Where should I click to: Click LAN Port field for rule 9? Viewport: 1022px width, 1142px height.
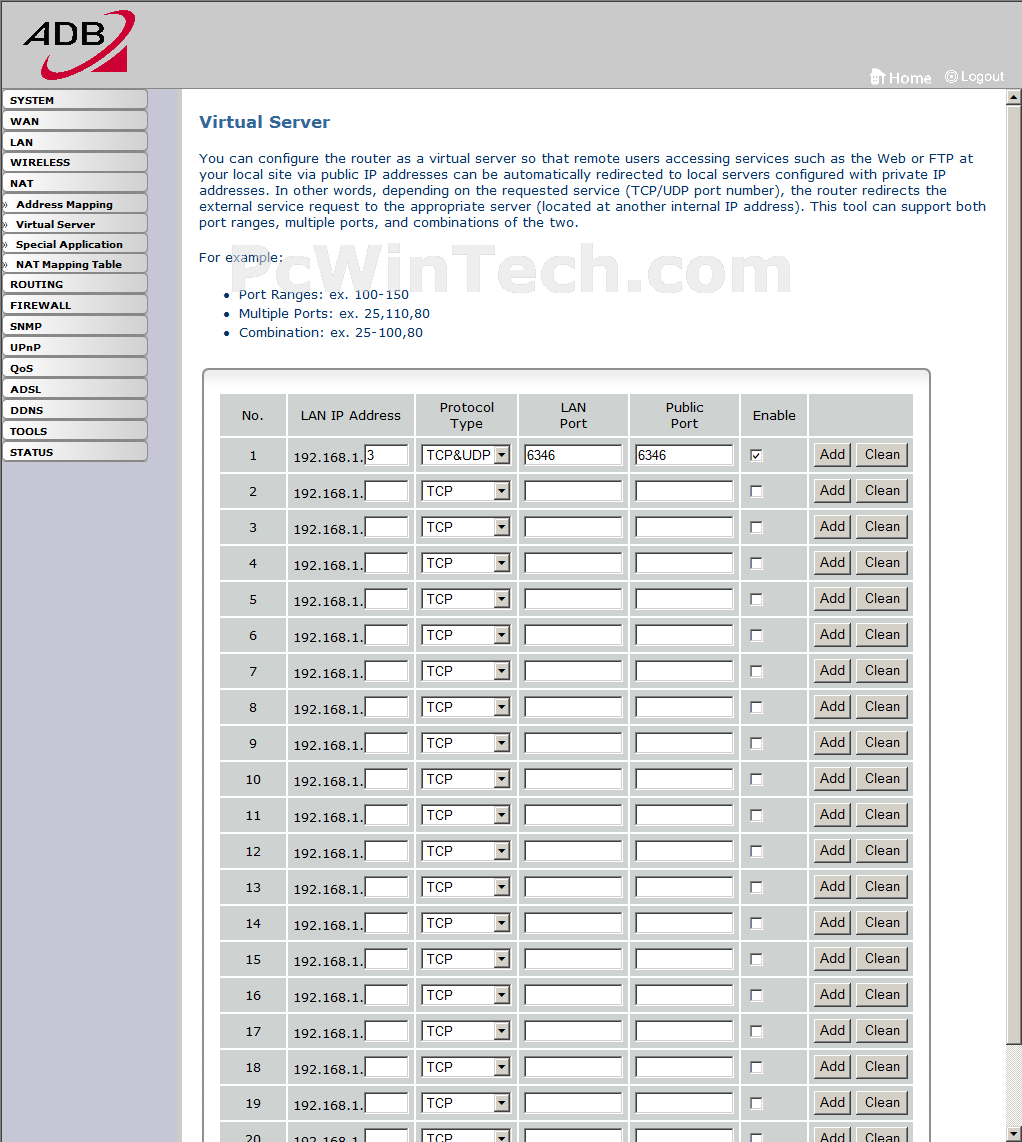[573, 743]
